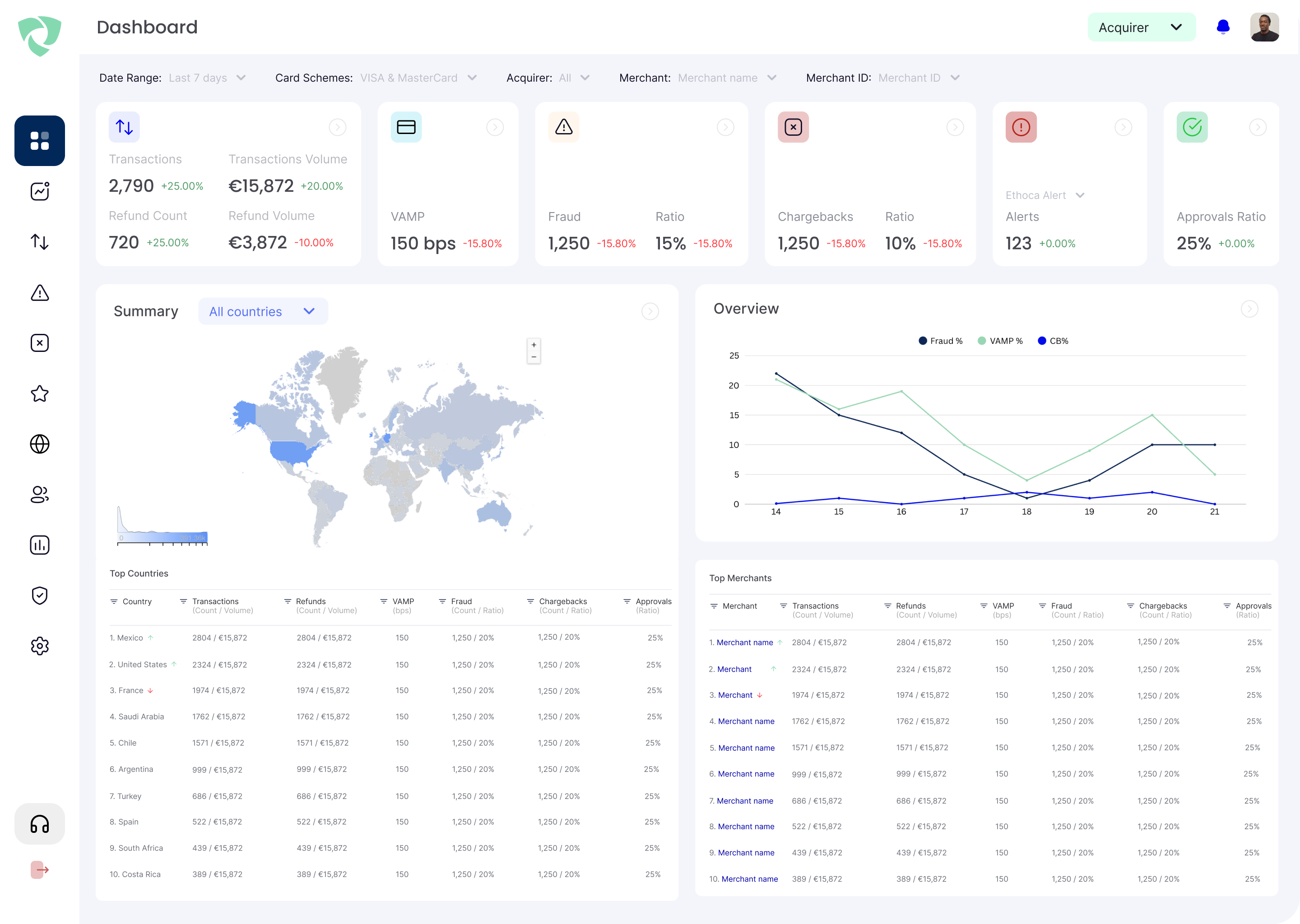Toggle CB% legend series

click(x=1053, y=341)
